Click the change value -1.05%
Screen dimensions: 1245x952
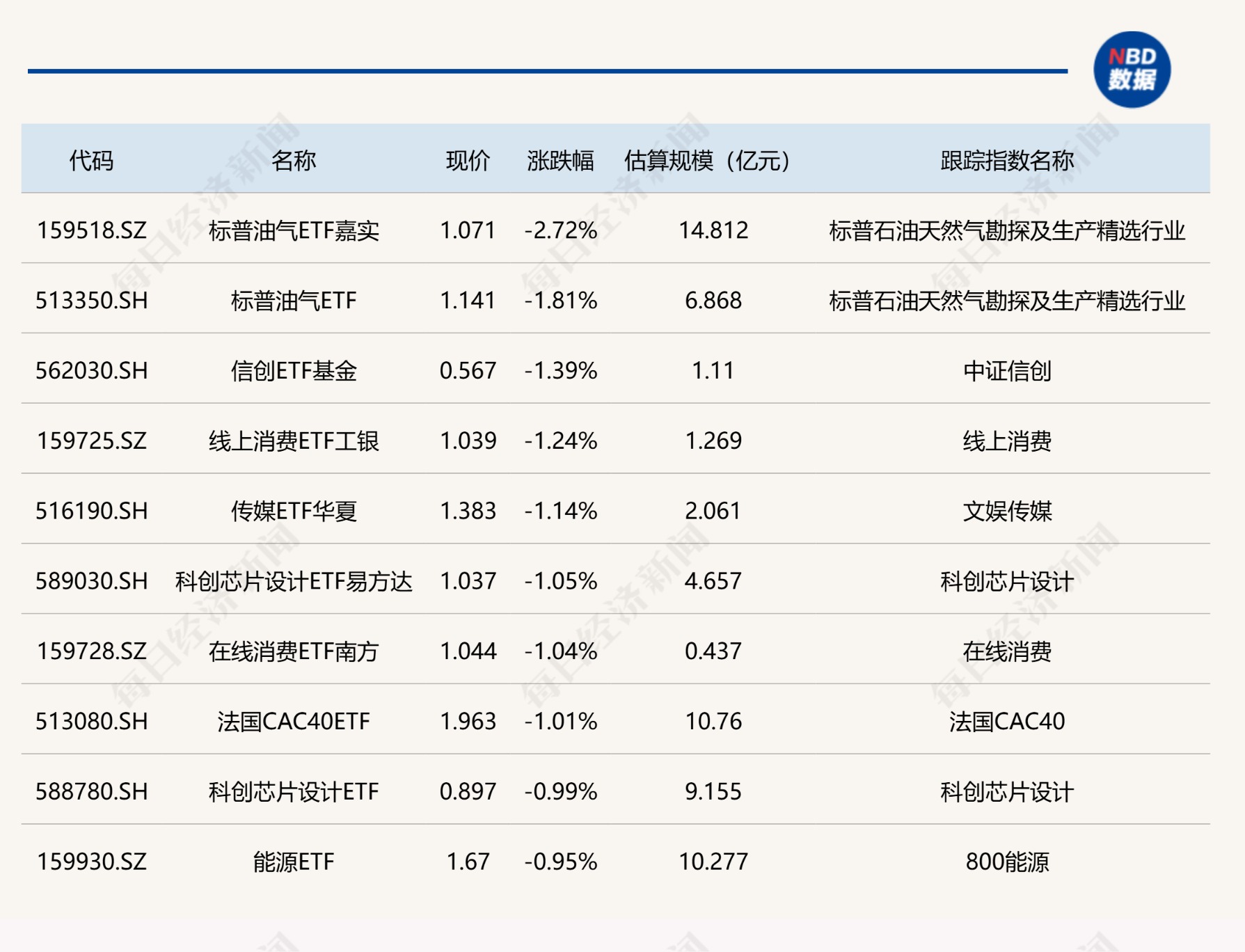pos(561,581)
